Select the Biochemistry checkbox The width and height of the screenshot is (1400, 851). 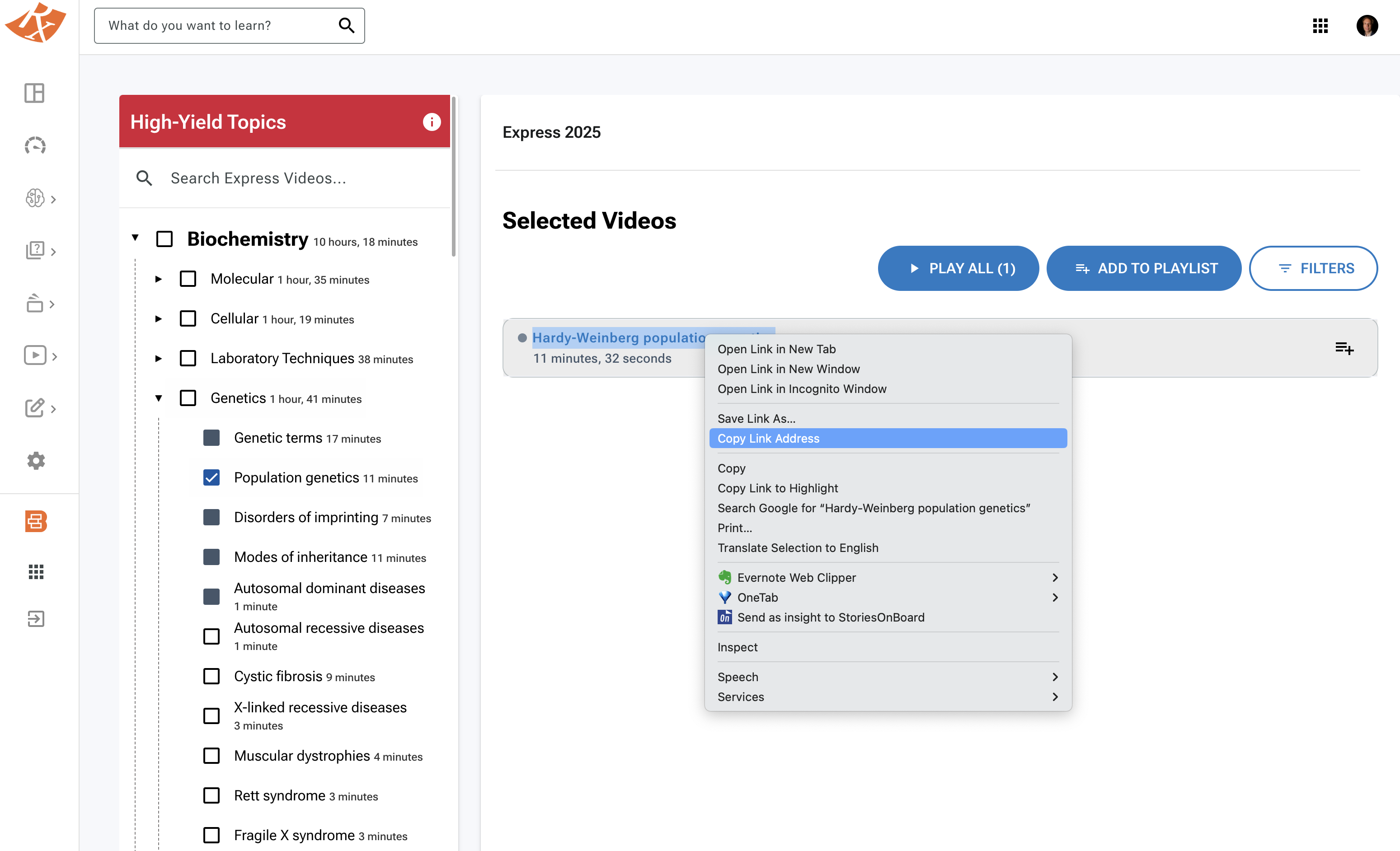pos(165,238)
